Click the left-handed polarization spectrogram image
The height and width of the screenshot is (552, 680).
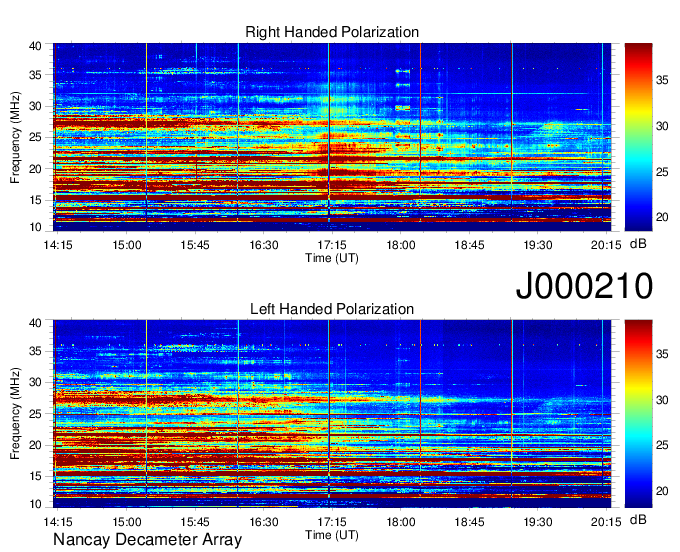click(332, 414)
